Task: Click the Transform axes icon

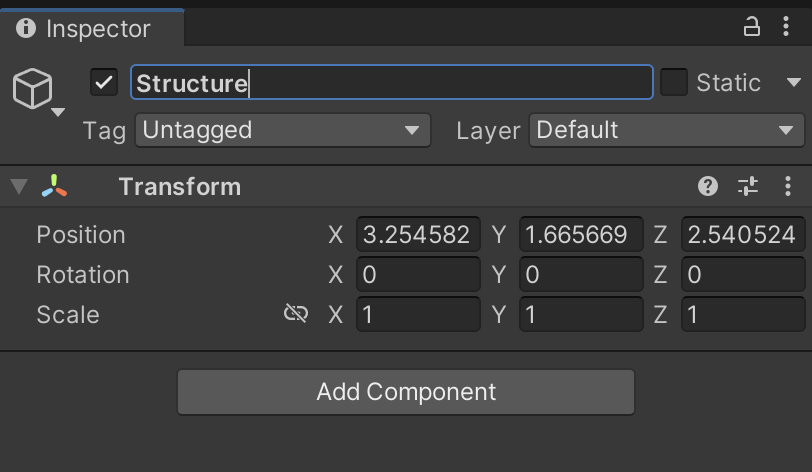Action: pos(55,186)
